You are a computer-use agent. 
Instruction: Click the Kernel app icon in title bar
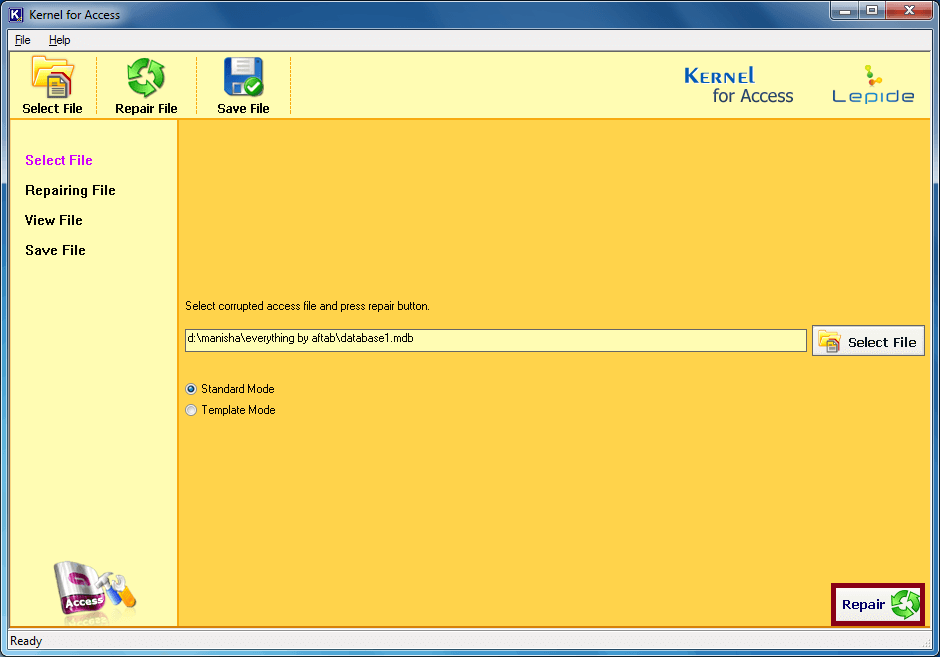(16, 14)
